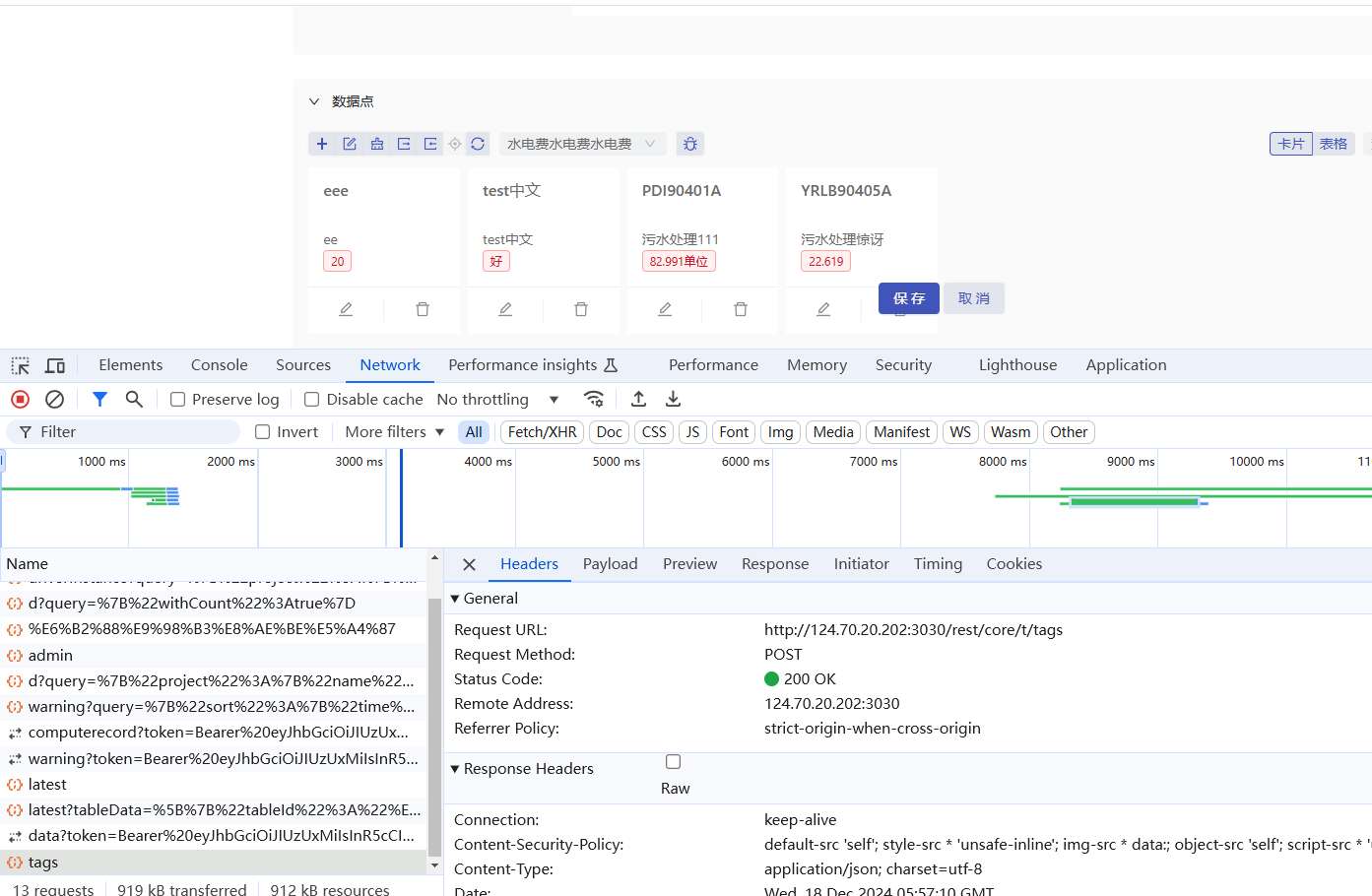
Task: Open the Elements panel tab
Action: point(131,365)
